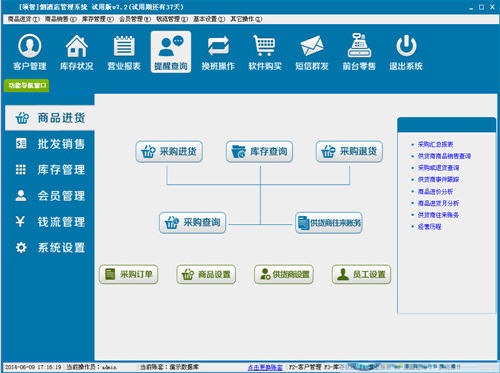Image resolution: width=500 pixels, height=373 pixels.
Task: Open 采购查询 purchase query button
Action: tap(193, 223)
